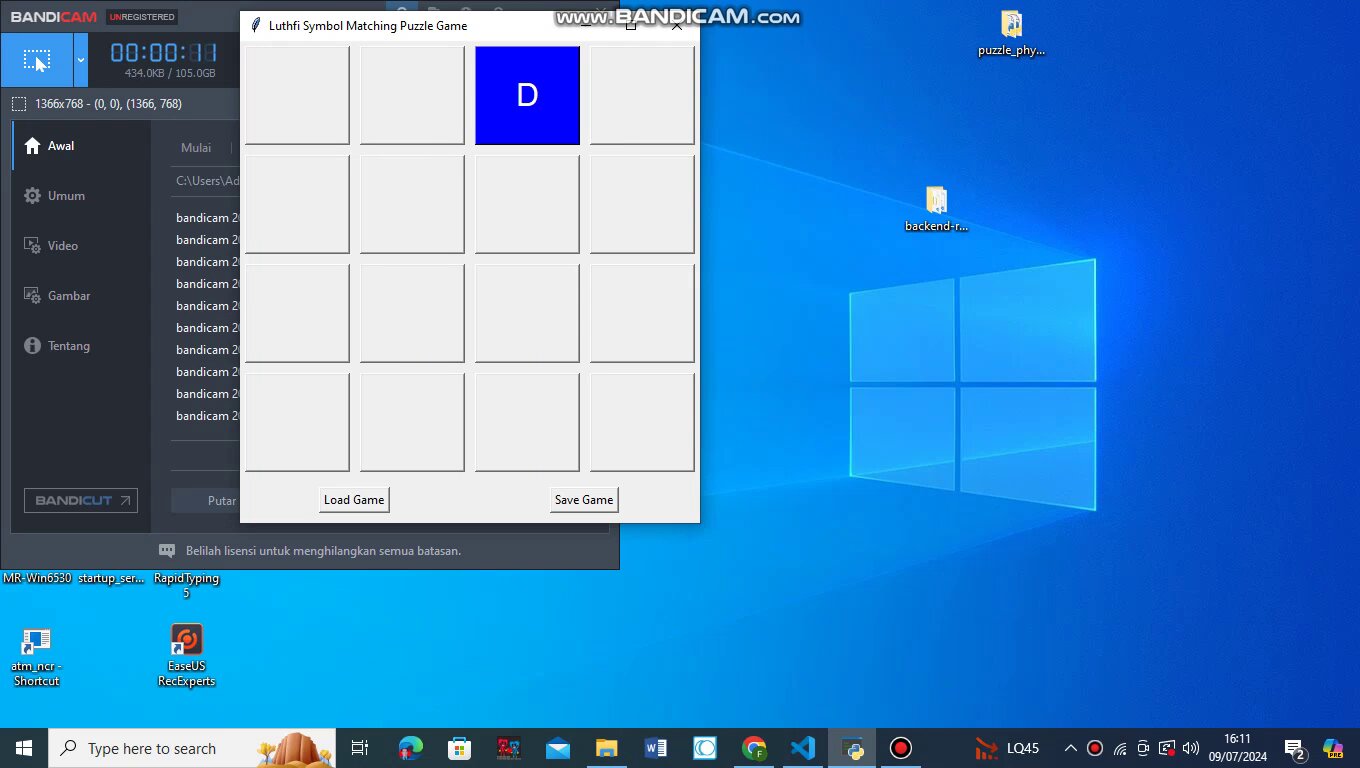The height and width of the screenshot is (768, 1360).
Task: Flip the bottom-right puzzle tile
Action: coord(642,422)
